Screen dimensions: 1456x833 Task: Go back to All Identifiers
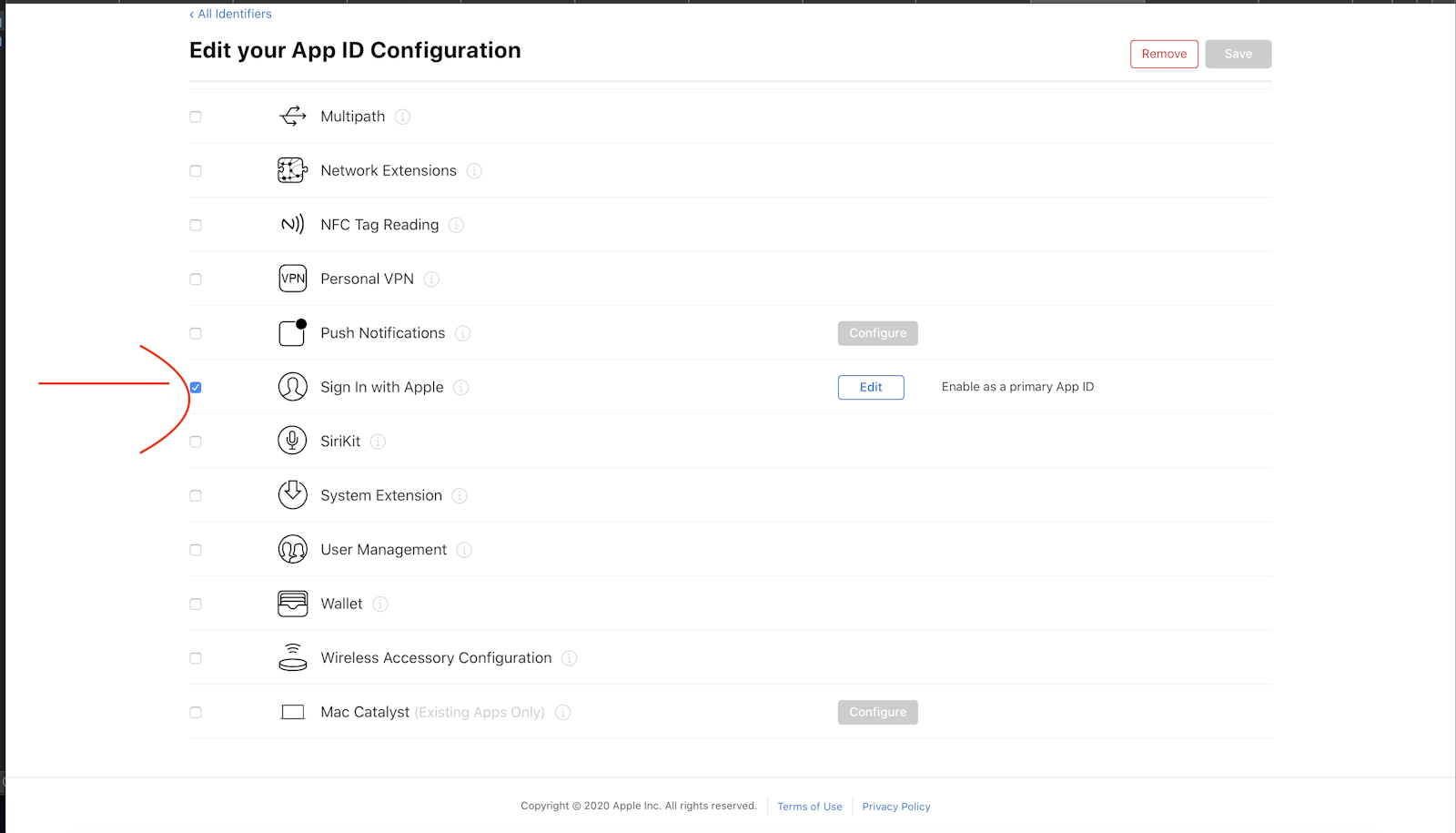pyautogui.click(x=230, y=14)
